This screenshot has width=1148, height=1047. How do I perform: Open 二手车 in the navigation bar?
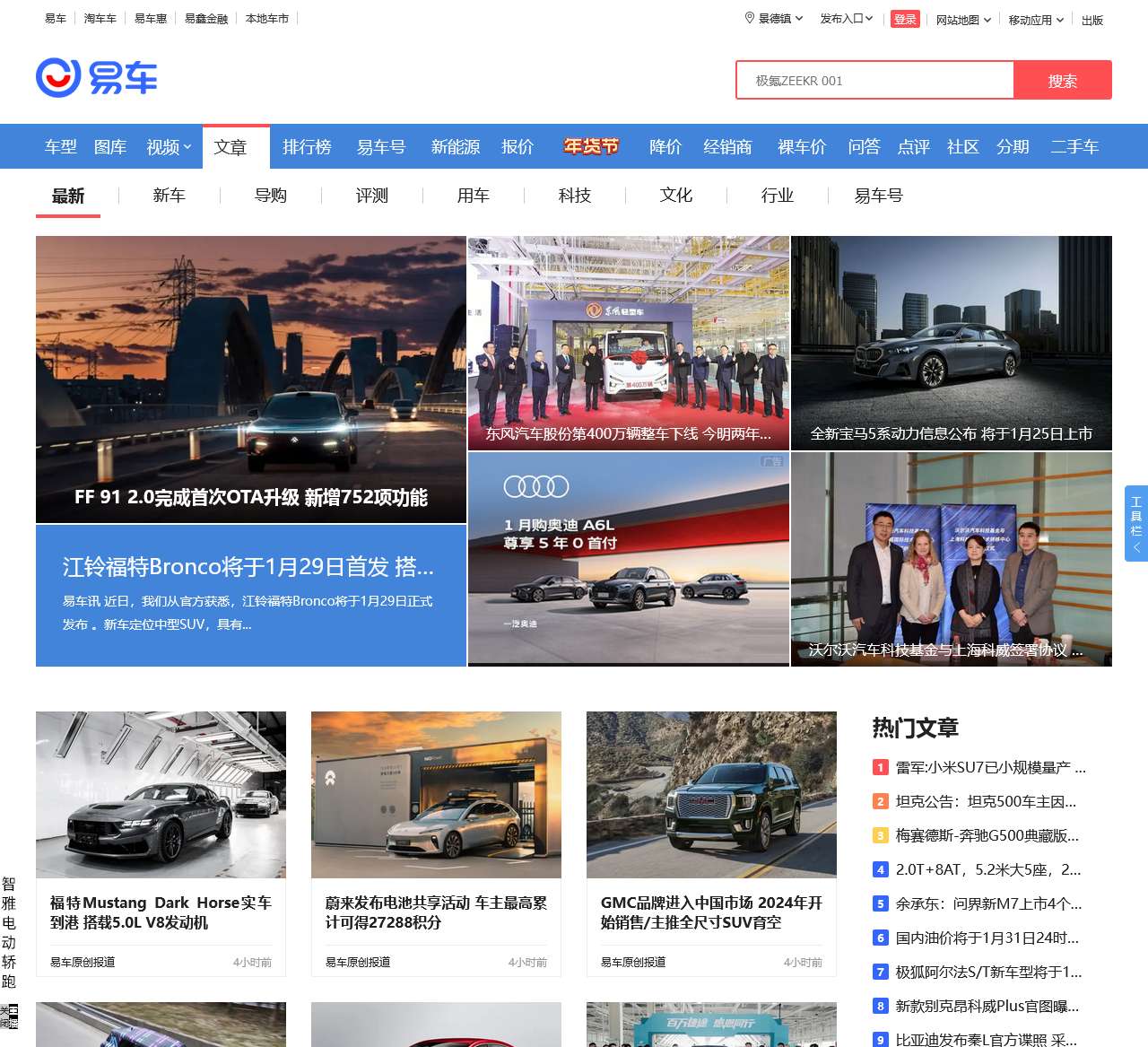(1074, 146)
